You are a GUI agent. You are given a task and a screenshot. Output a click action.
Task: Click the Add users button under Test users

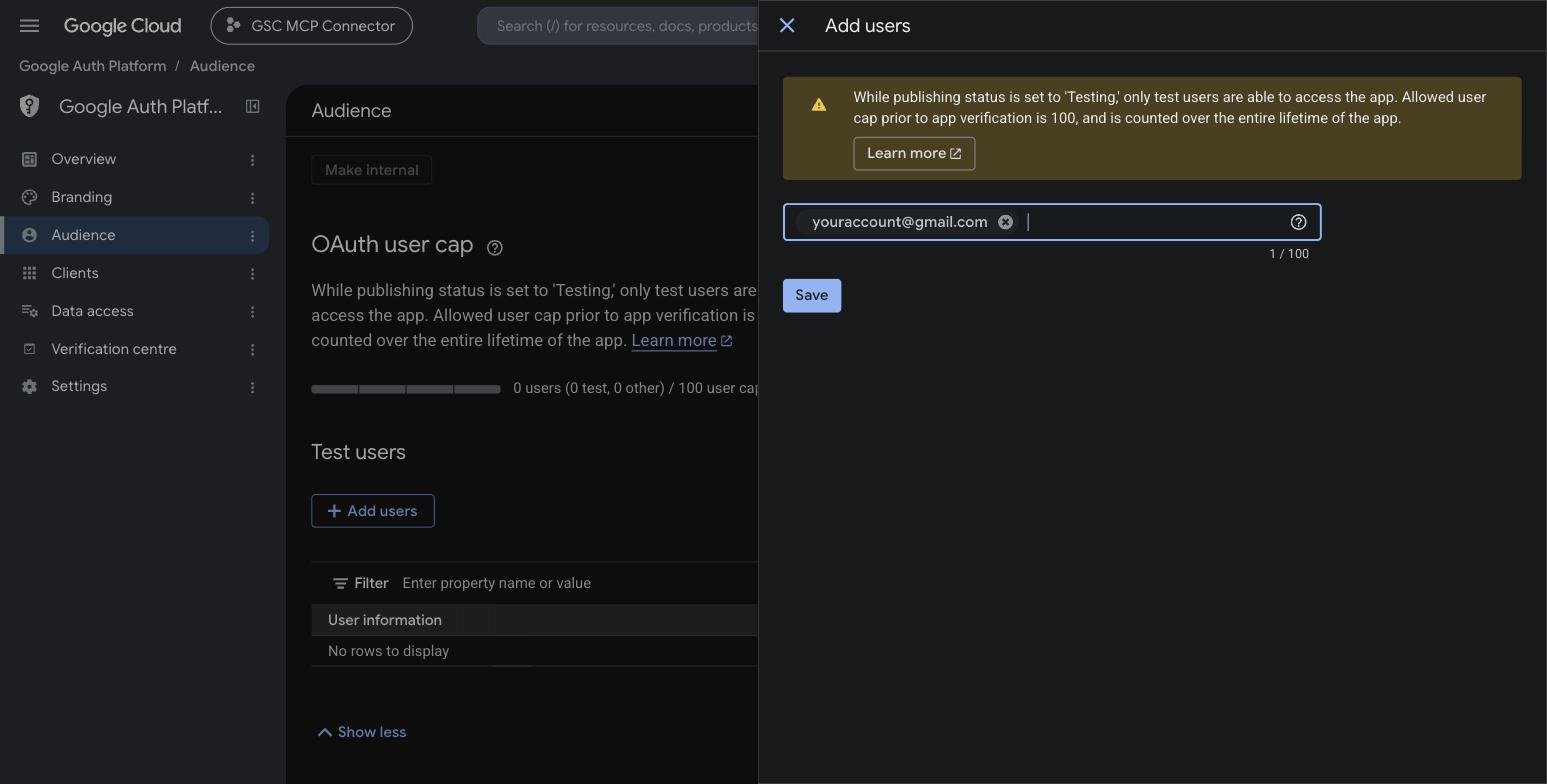point(372,511)
